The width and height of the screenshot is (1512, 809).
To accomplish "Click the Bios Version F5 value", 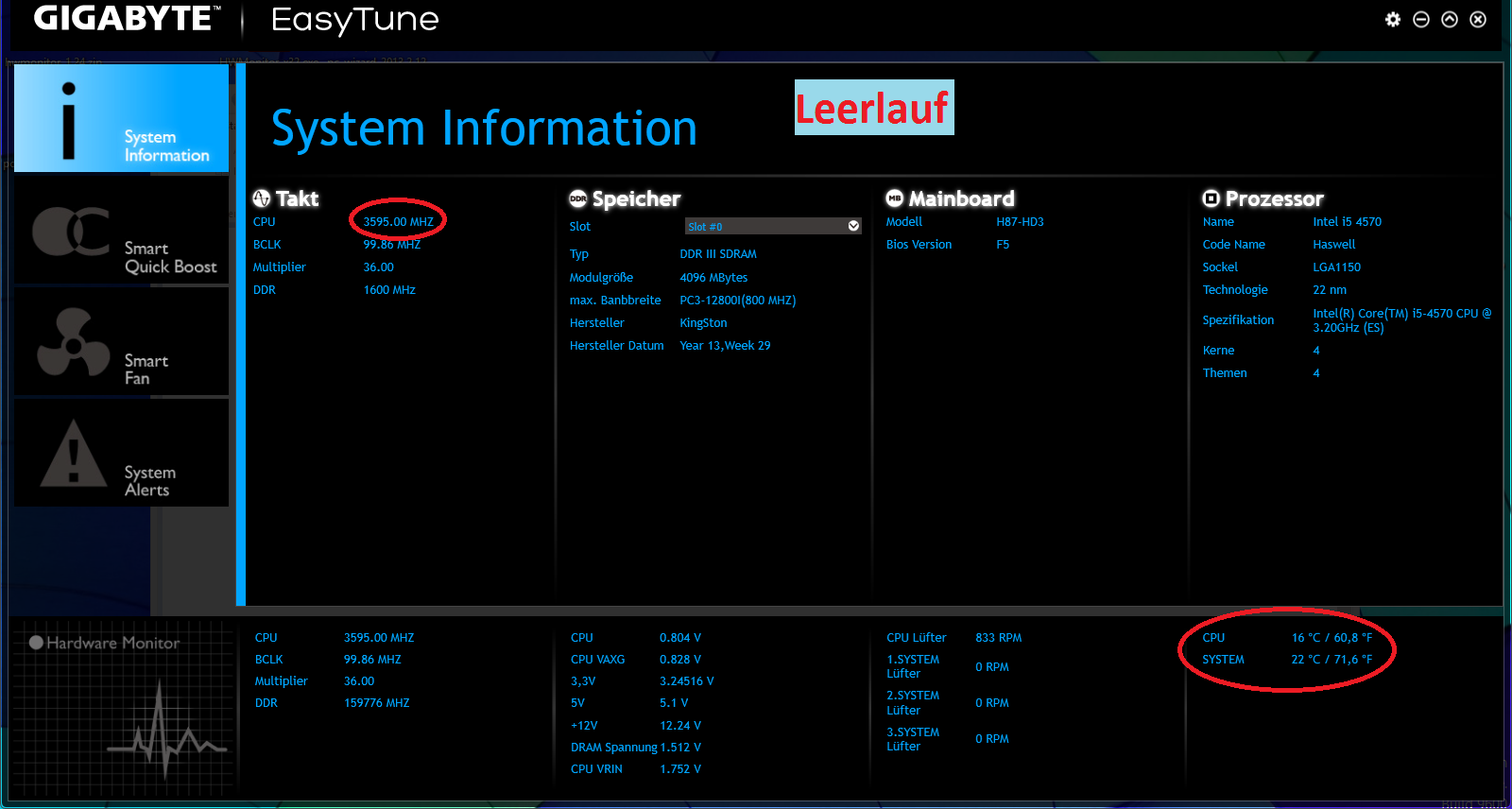I will point(1003,245).
